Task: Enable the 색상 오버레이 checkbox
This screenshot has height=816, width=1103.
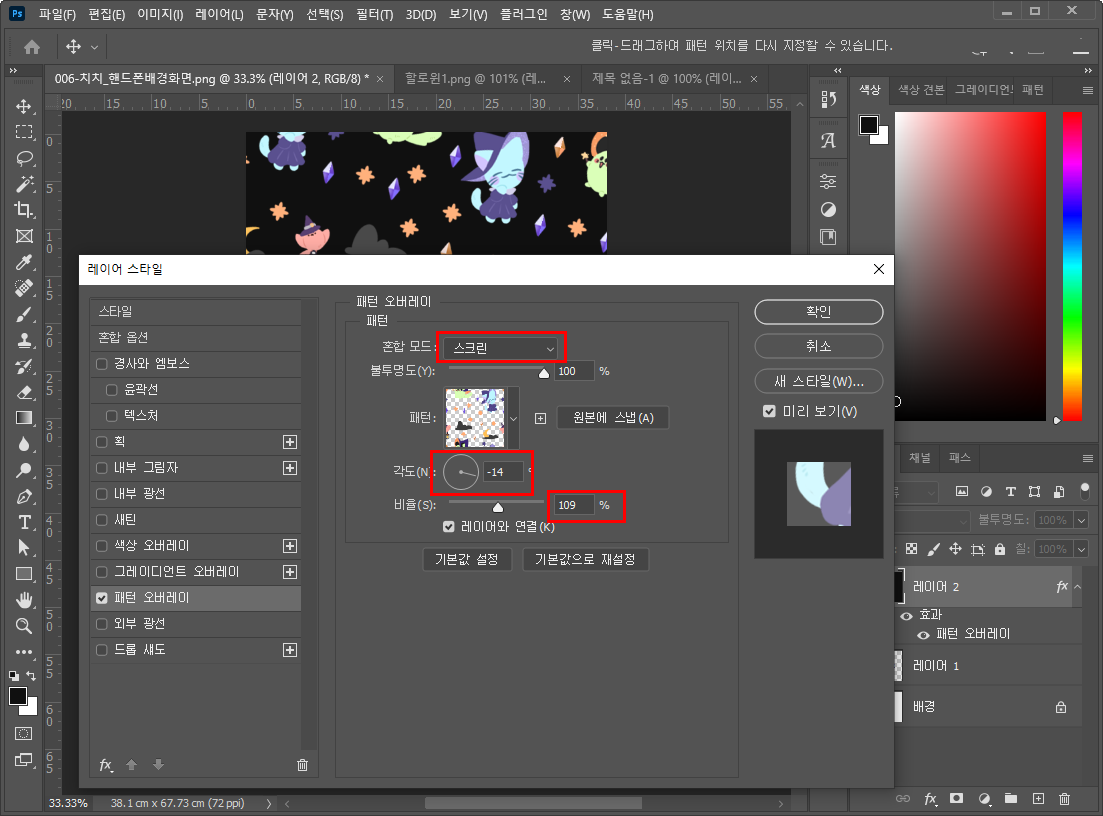Action: coord(102,546)
